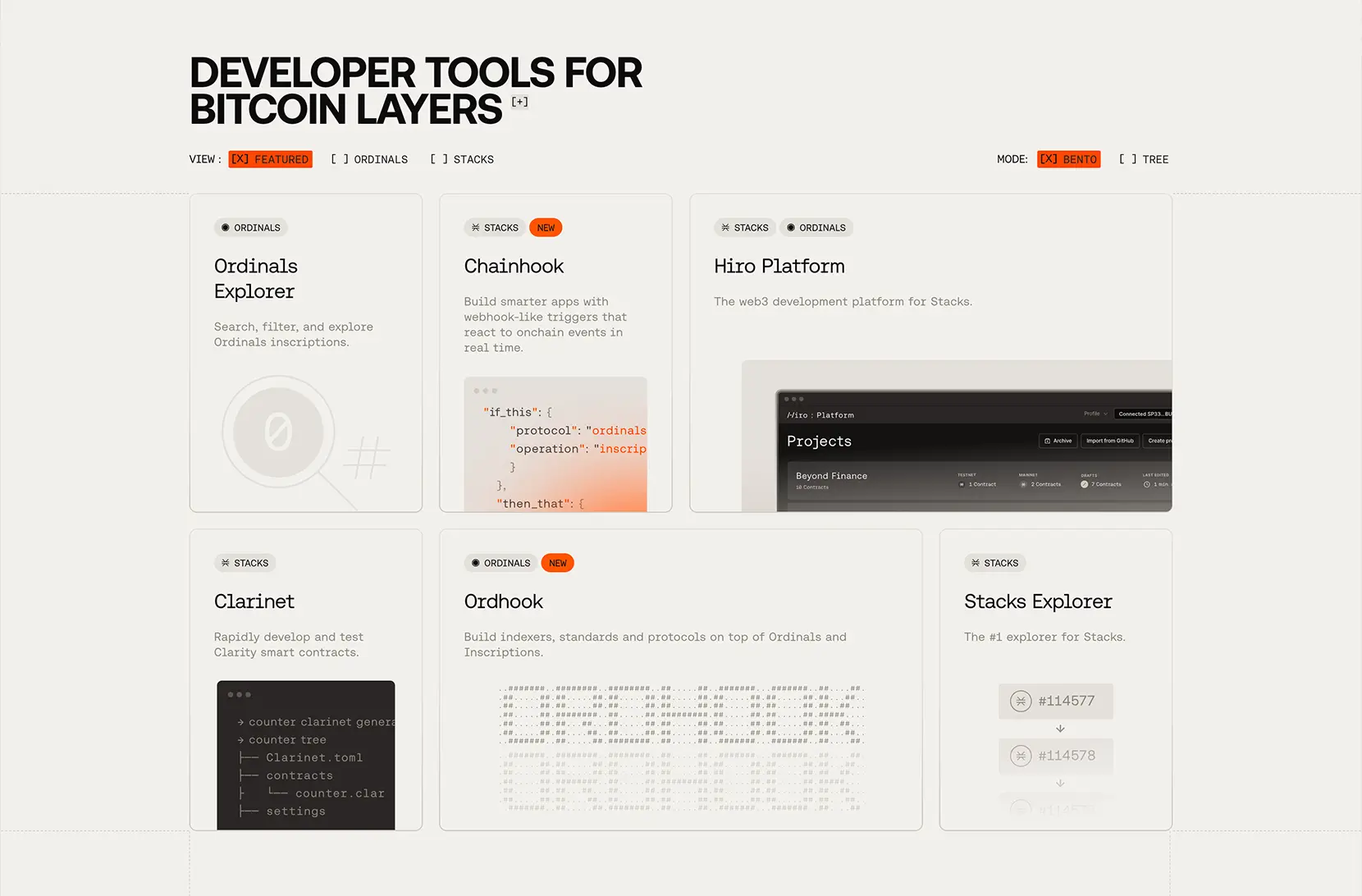
Task: Click the Clarinet terminal preview image
Action: [x=306, y=755]
